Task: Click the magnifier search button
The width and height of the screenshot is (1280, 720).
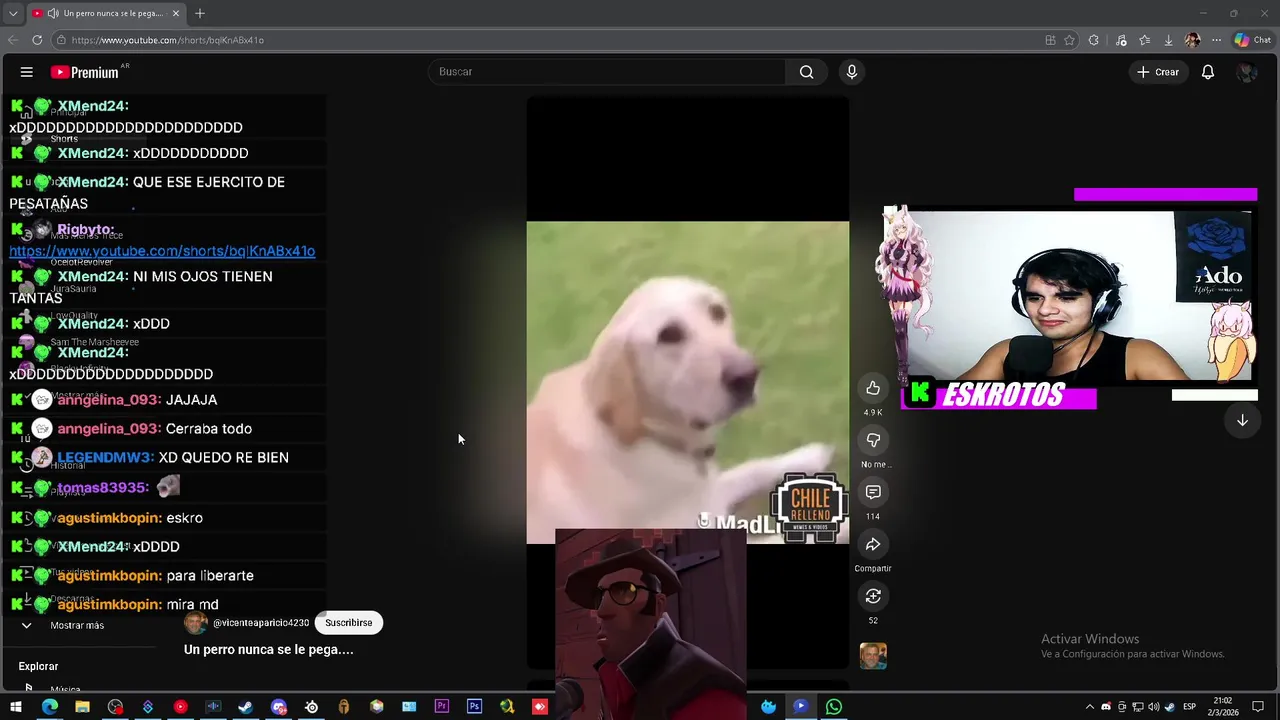Action: tap(806, 72)
